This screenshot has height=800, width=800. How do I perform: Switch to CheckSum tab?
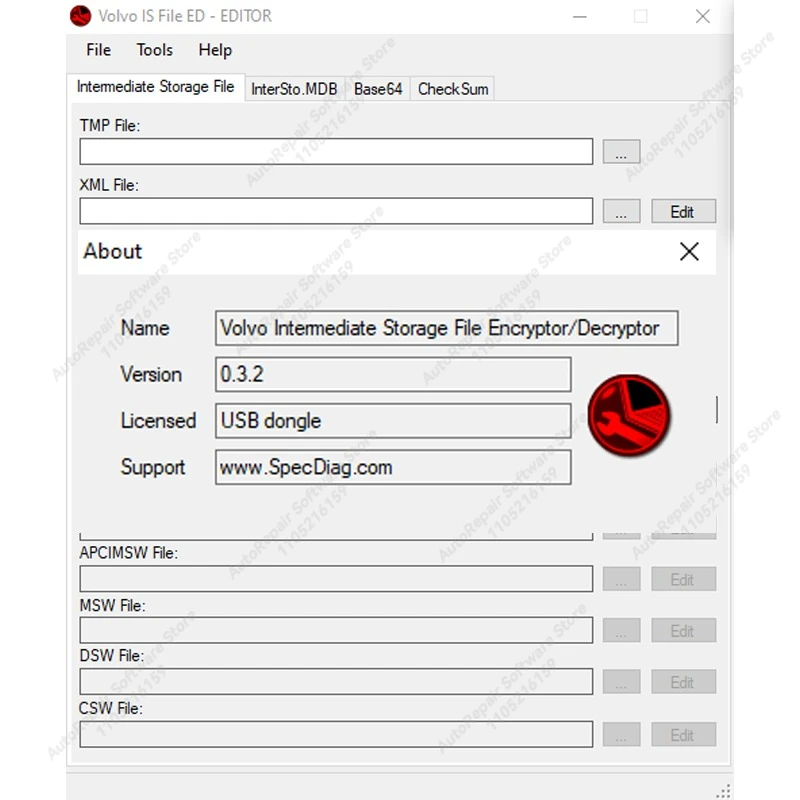click(453, 89)
